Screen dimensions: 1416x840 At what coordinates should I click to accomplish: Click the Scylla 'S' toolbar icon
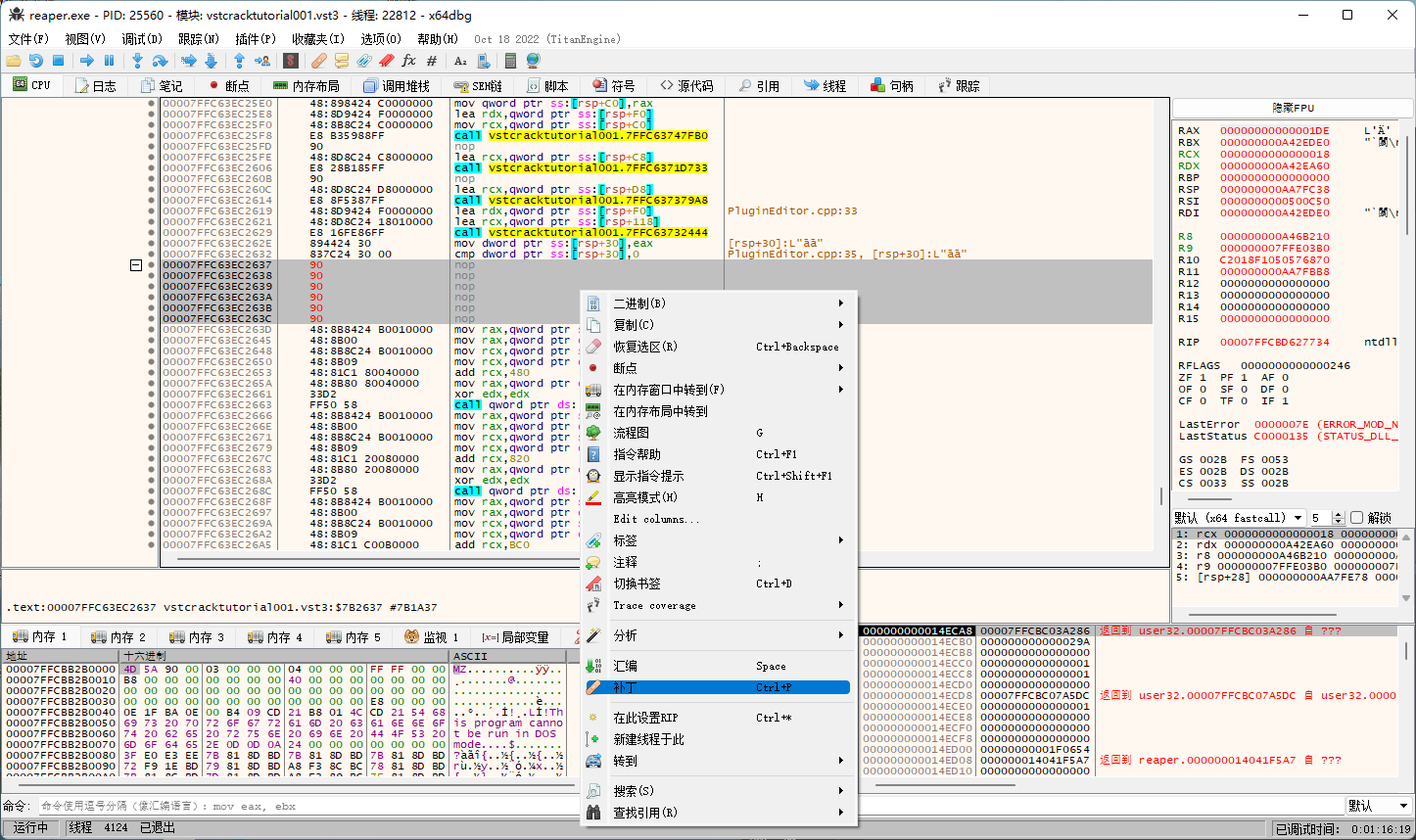coord(290,61)
